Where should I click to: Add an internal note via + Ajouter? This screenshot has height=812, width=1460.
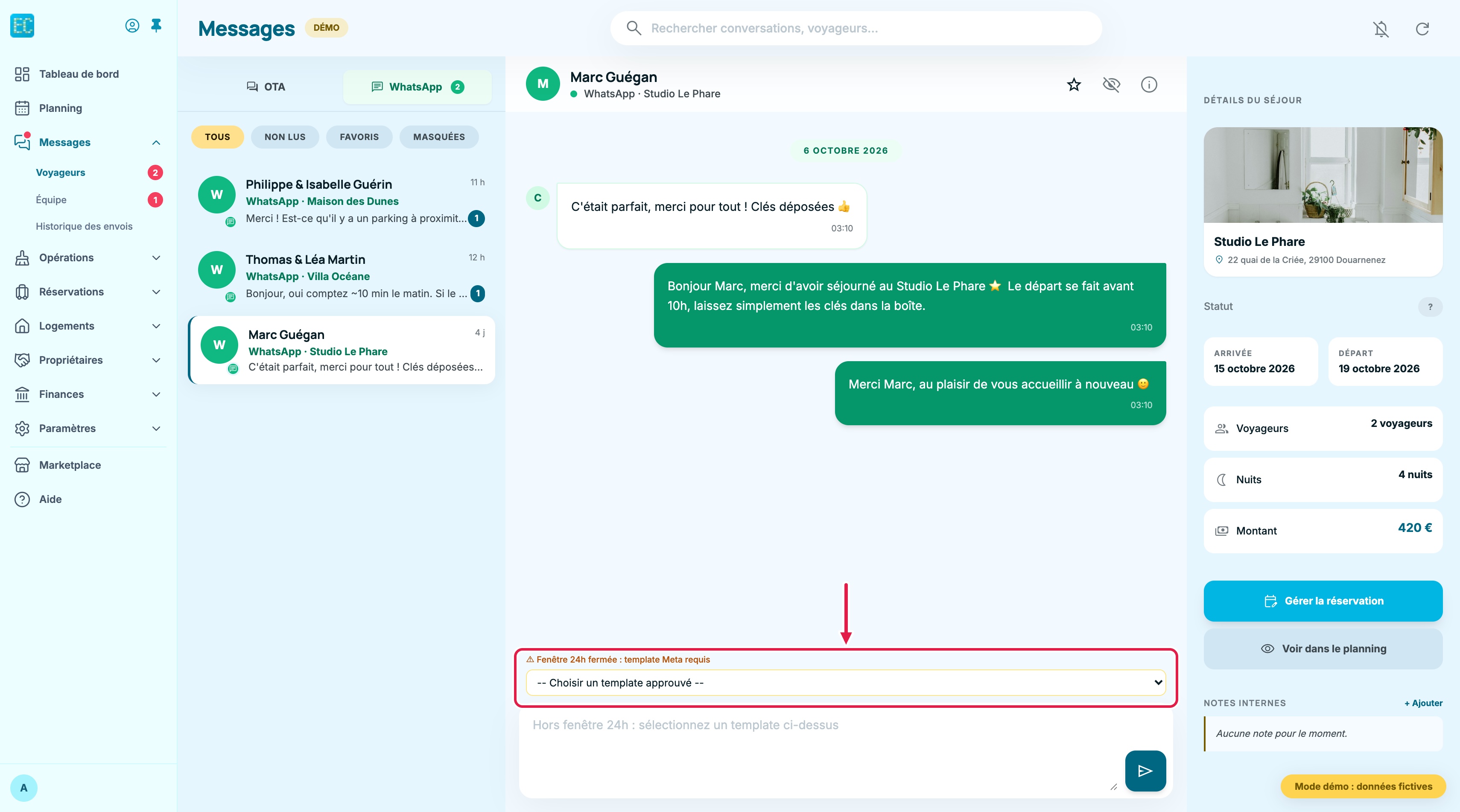tap(1423, 703)
